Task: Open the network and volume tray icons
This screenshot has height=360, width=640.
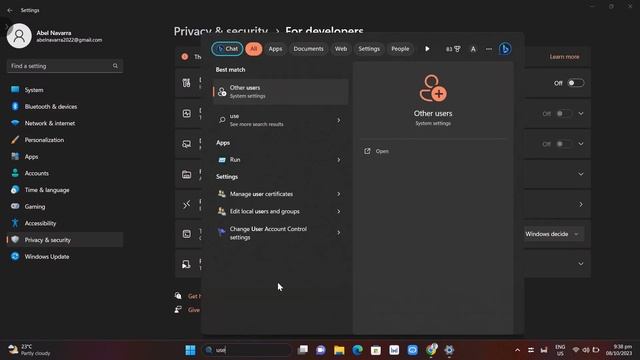Action: tap(586, 350)
